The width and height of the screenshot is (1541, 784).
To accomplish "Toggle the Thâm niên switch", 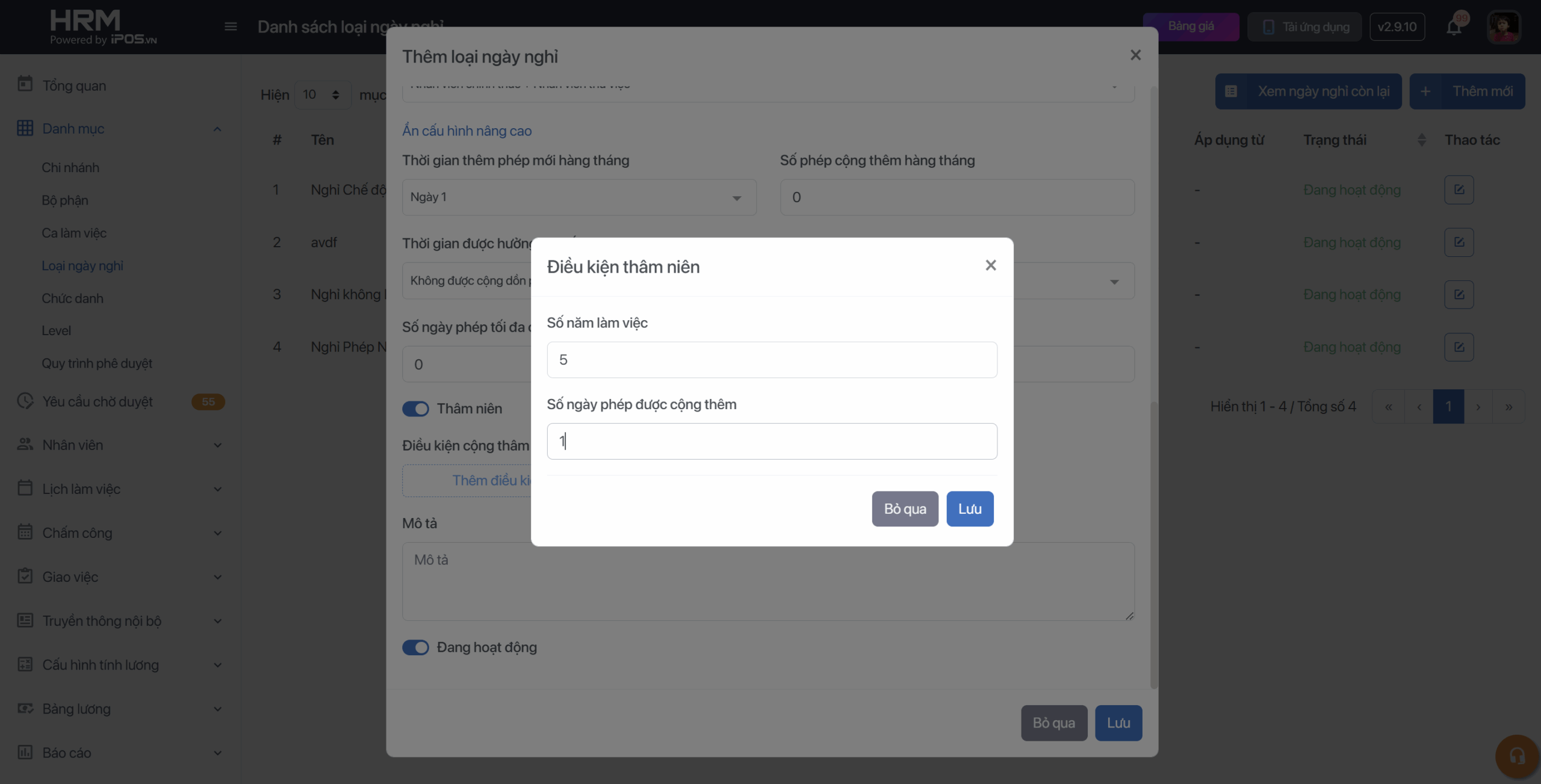I will (x=415, y=409).
